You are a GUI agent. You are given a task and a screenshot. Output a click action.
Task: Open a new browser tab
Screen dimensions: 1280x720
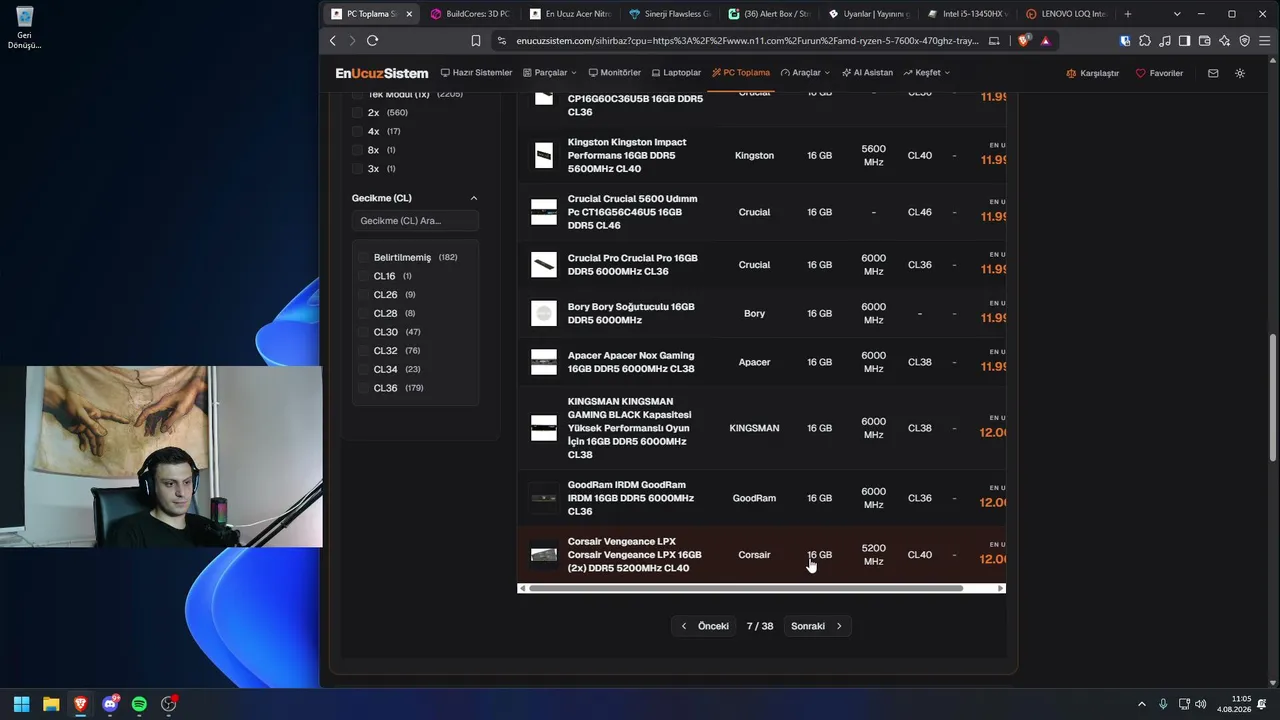point(1128,14)
